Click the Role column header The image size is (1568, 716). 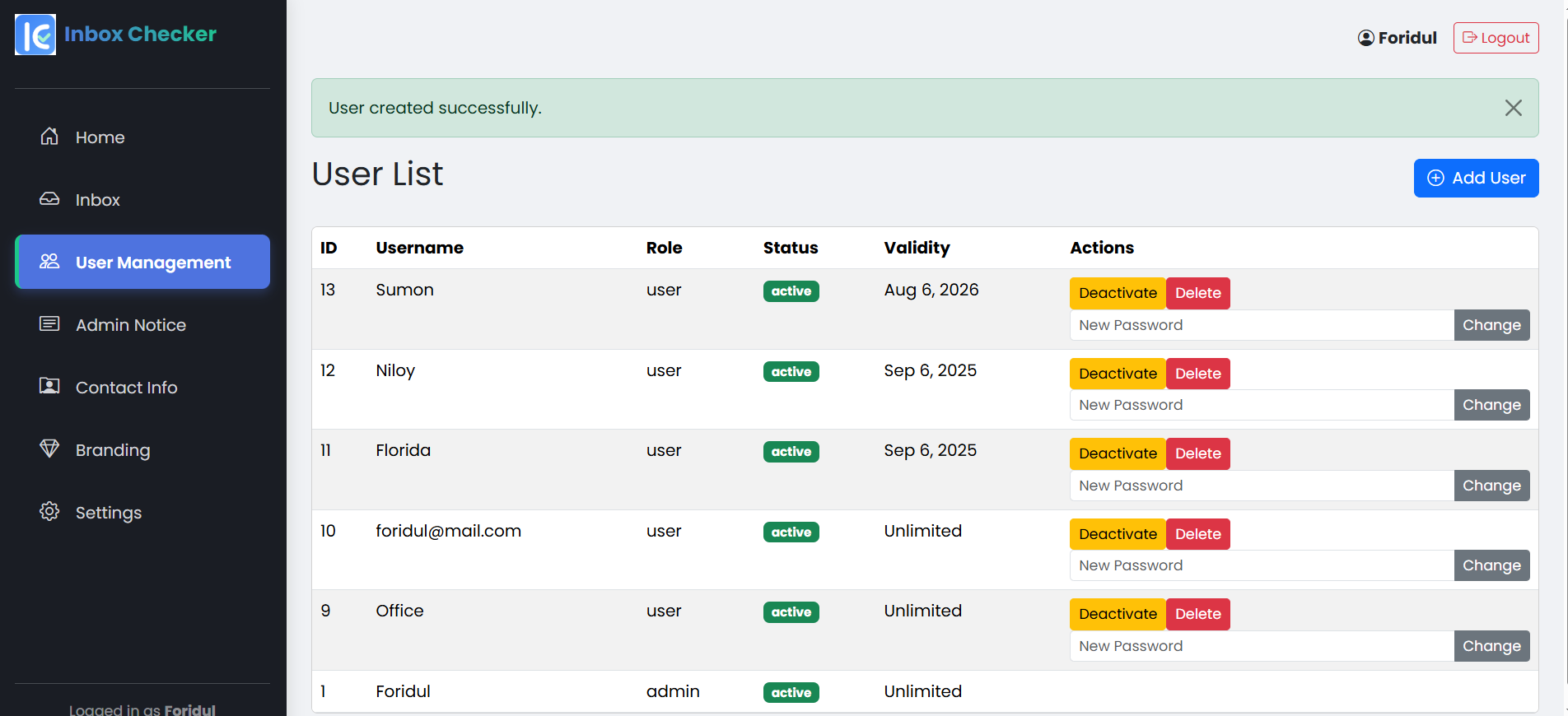click(x=664, y=248)
